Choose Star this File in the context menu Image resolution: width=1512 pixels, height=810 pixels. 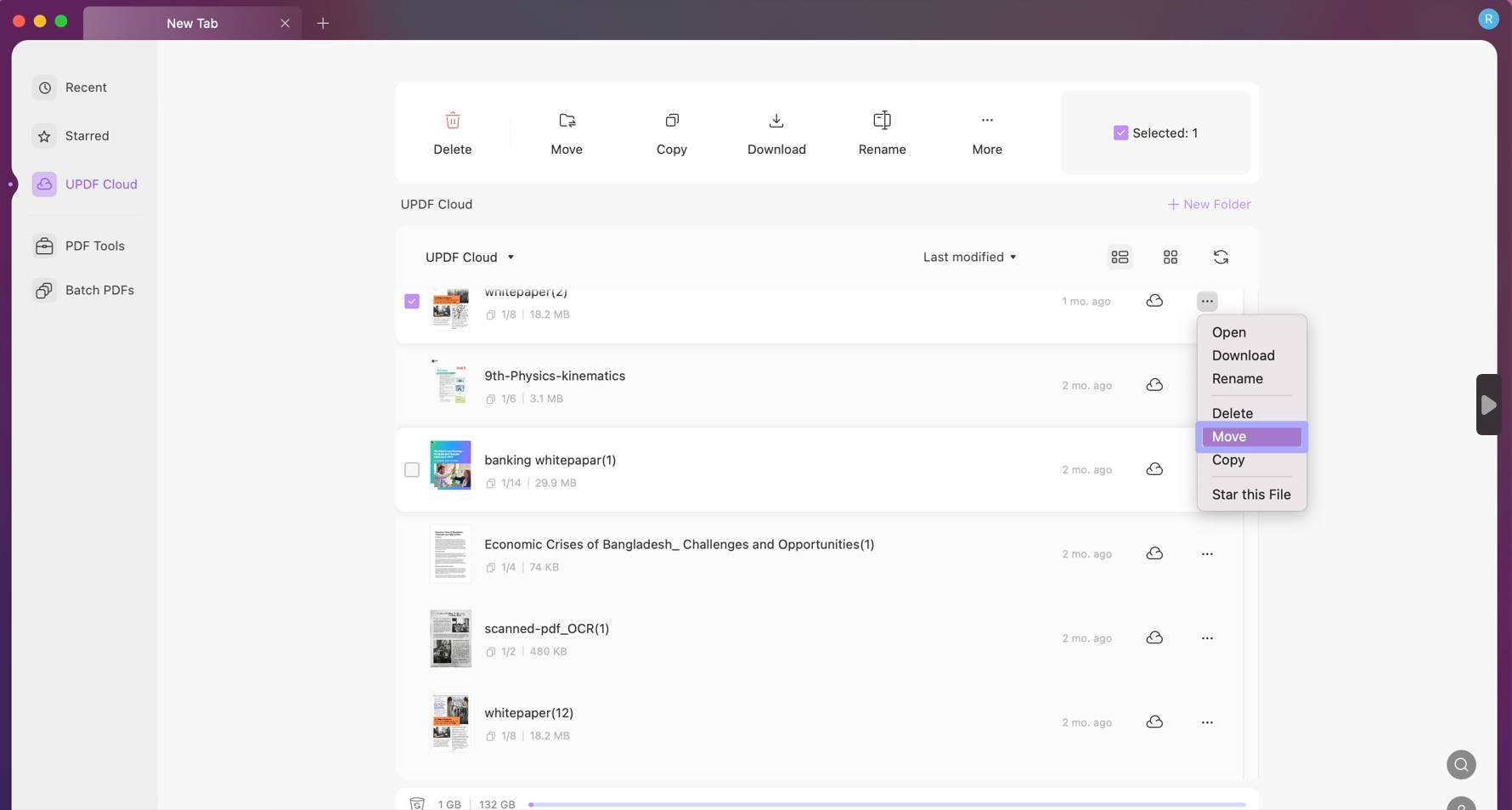click(1251, 495)
